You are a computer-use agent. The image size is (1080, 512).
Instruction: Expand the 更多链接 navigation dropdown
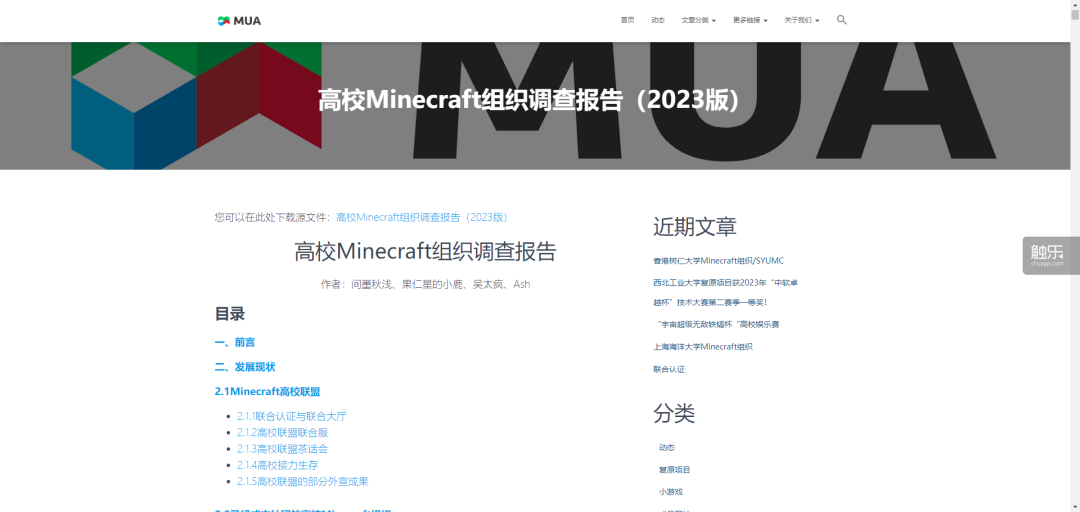coord(750,21)
